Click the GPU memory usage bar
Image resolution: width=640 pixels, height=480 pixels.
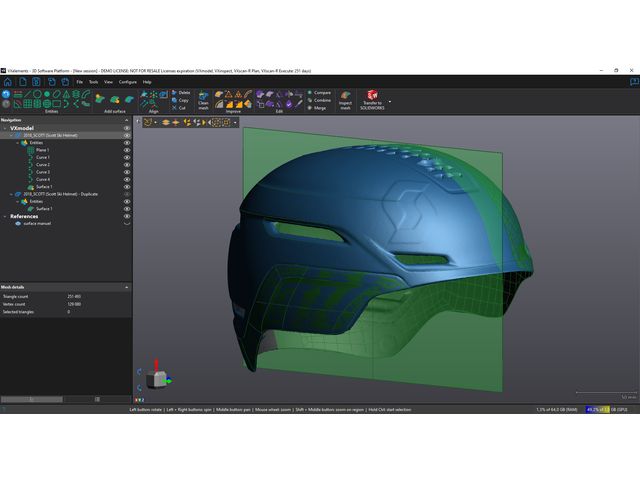pyautogui.click(x=602, y=409)
